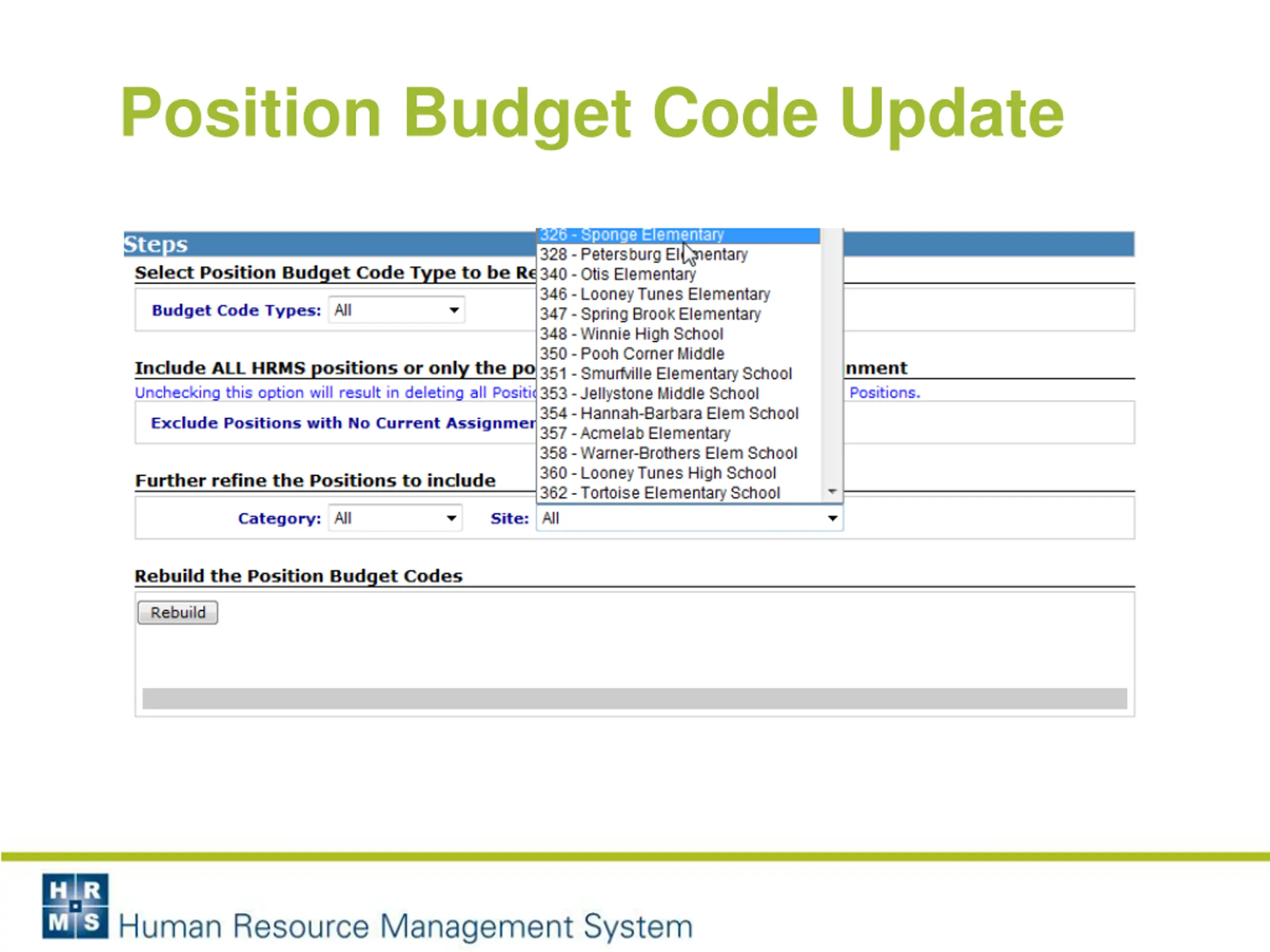This screenshot has height=952, width=1270.
Task: Select 360 - Looney Tunes High School
Action: click(x=678, y=474)
